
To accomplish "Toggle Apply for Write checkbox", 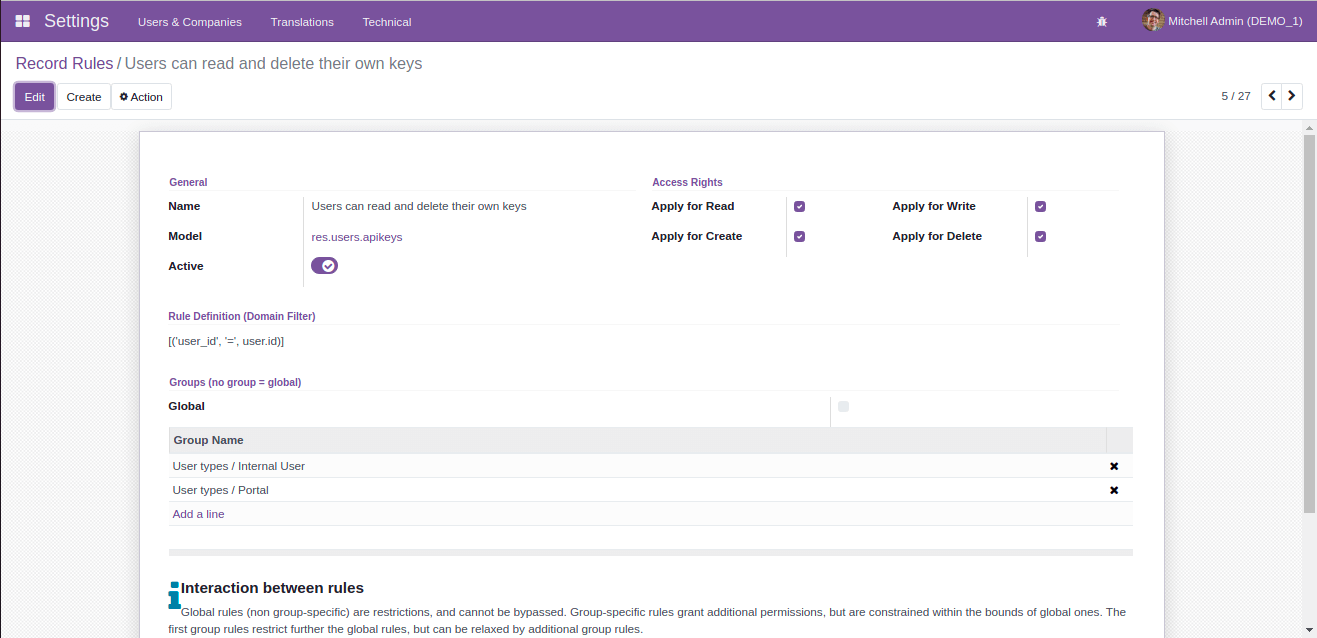I will pos(1040,207).
